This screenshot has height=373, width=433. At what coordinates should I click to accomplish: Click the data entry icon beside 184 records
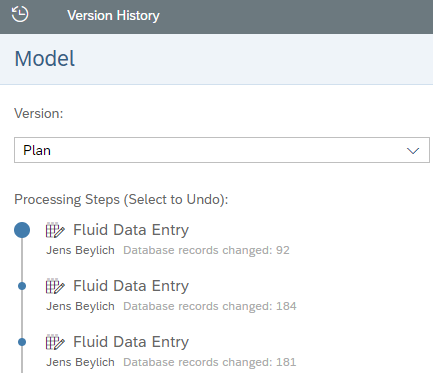pyautogui.click(x=55, y=286)
